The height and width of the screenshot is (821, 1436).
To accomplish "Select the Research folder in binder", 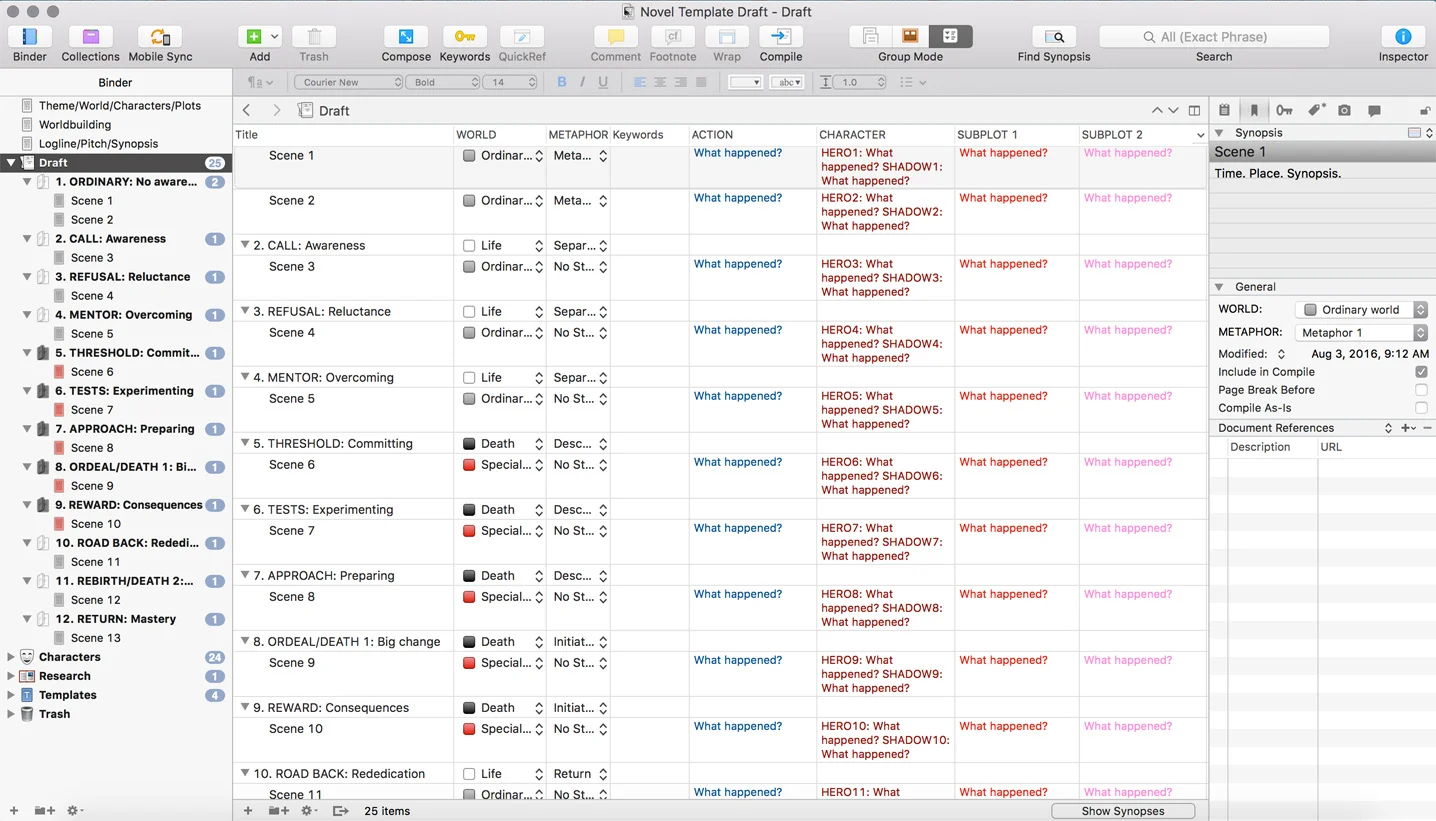I will (x=65, y=676).
